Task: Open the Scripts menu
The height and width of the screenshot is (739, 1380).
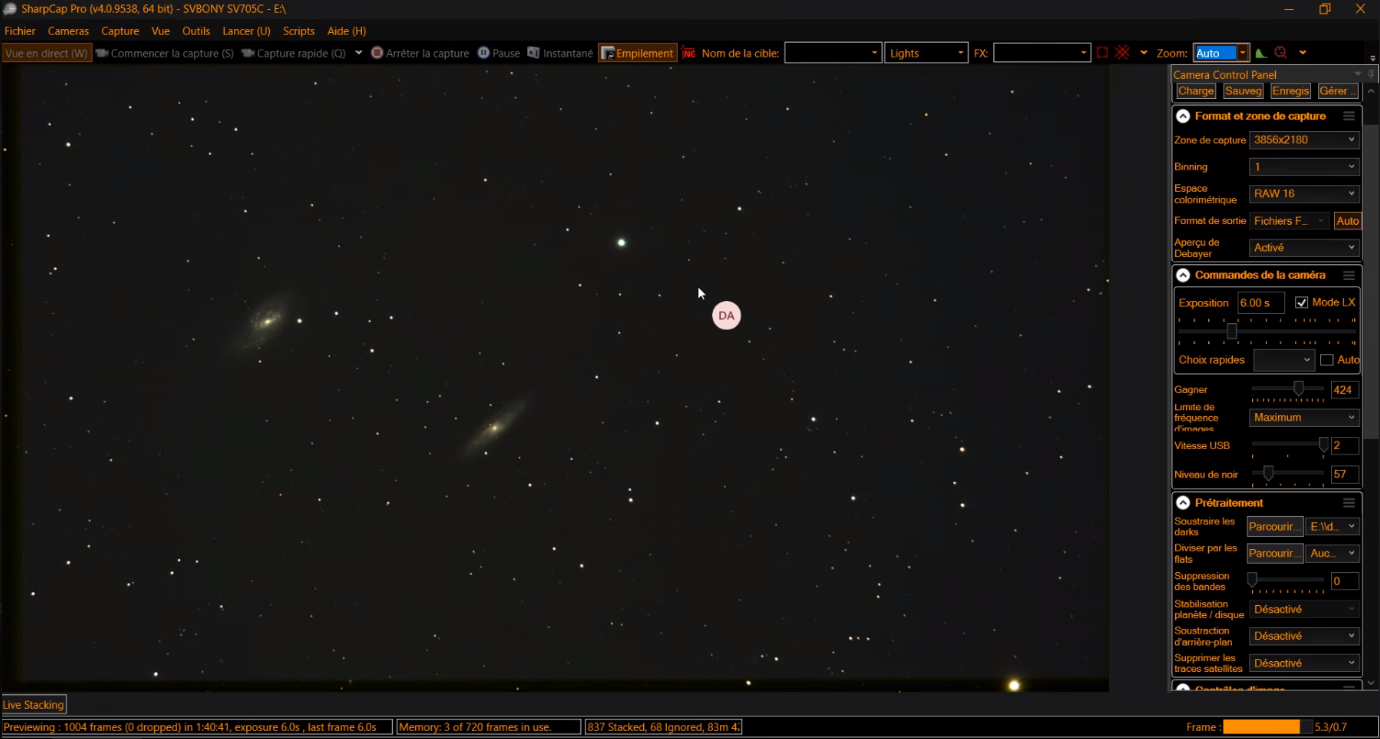Action: 298,31
